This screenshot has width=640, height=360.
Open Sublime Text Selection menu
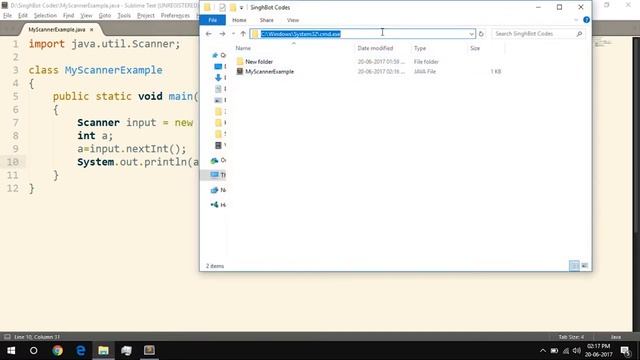(45, 16)
